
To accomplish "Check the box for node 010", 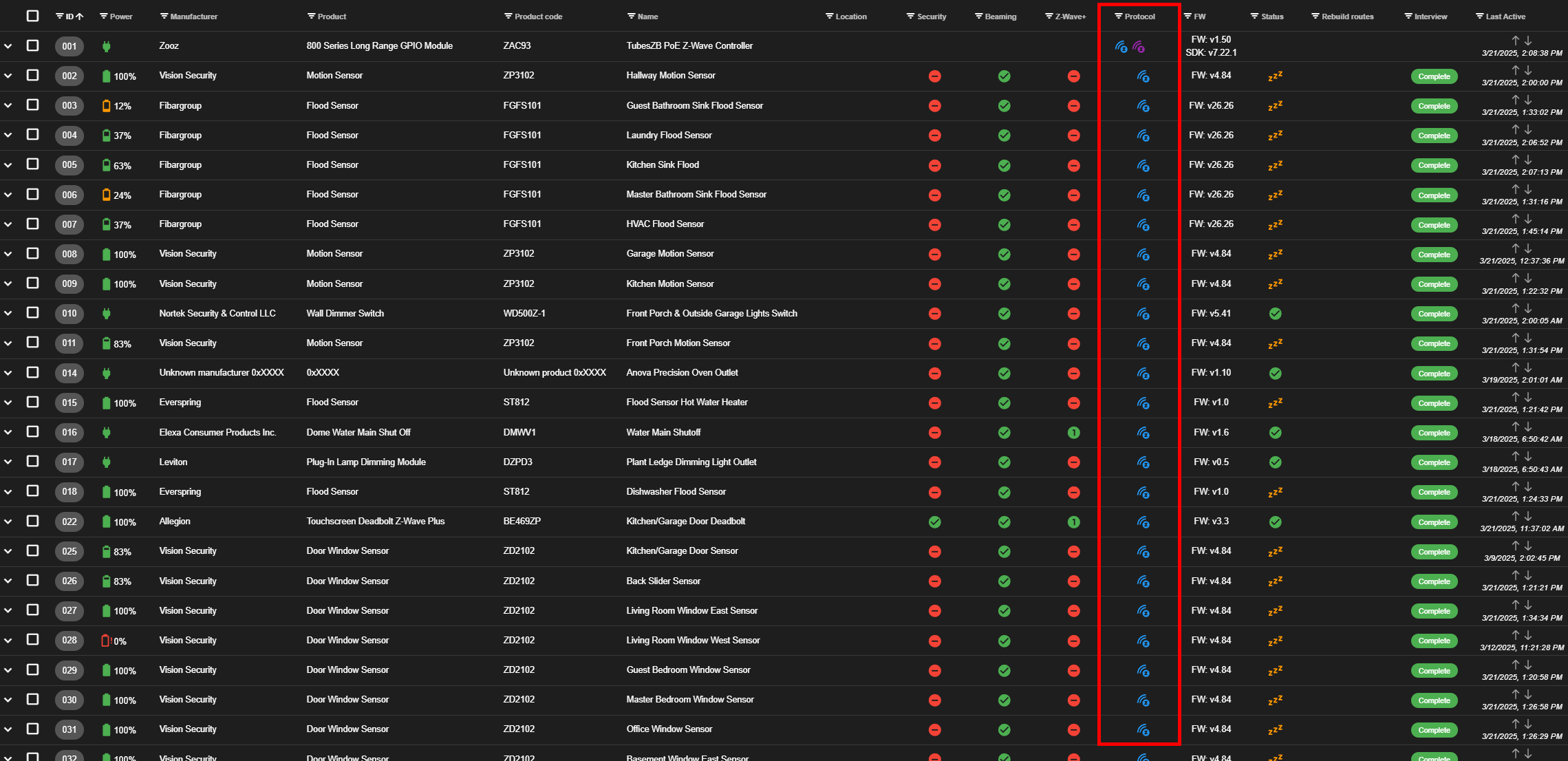I will point(32,312).
